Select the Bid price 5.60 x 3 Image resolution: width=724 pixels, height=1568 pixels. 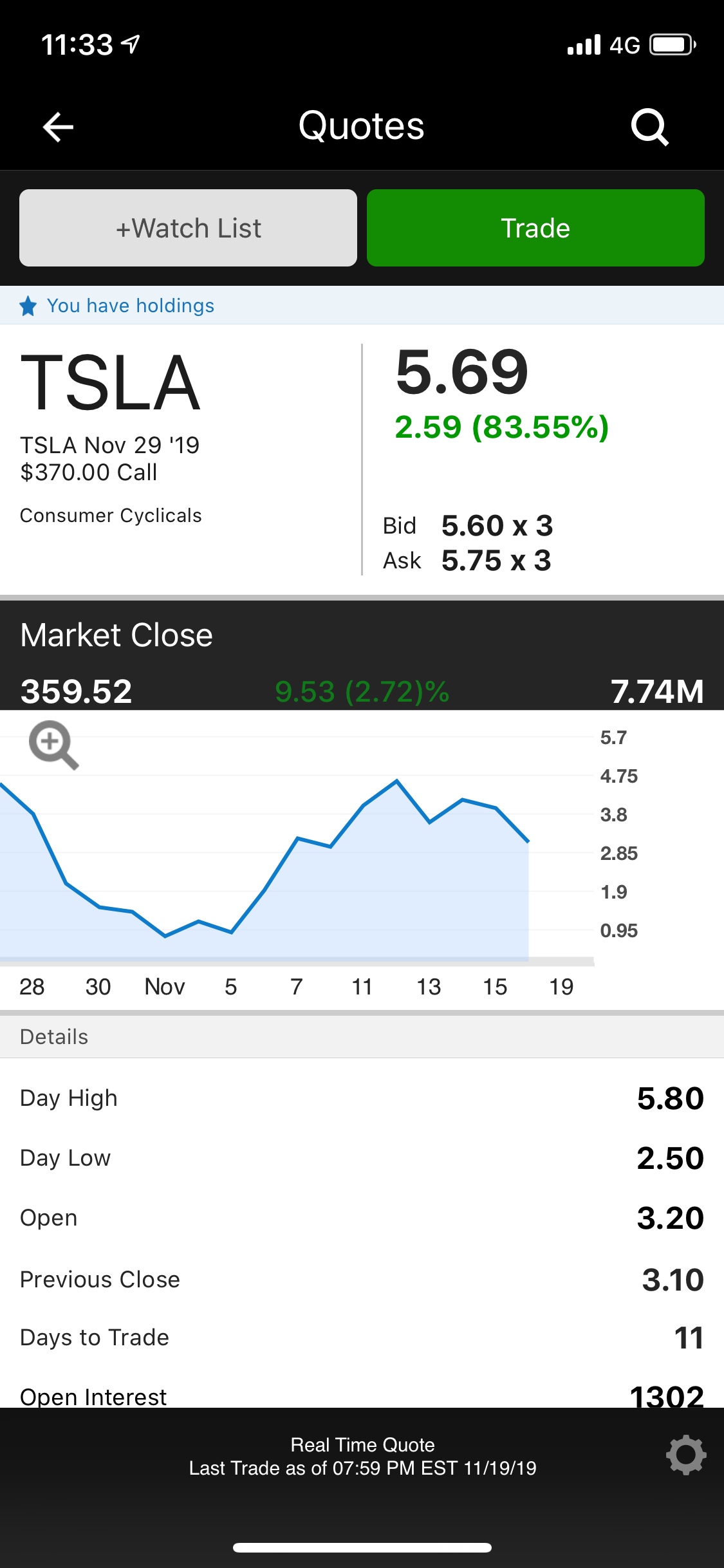496,526
